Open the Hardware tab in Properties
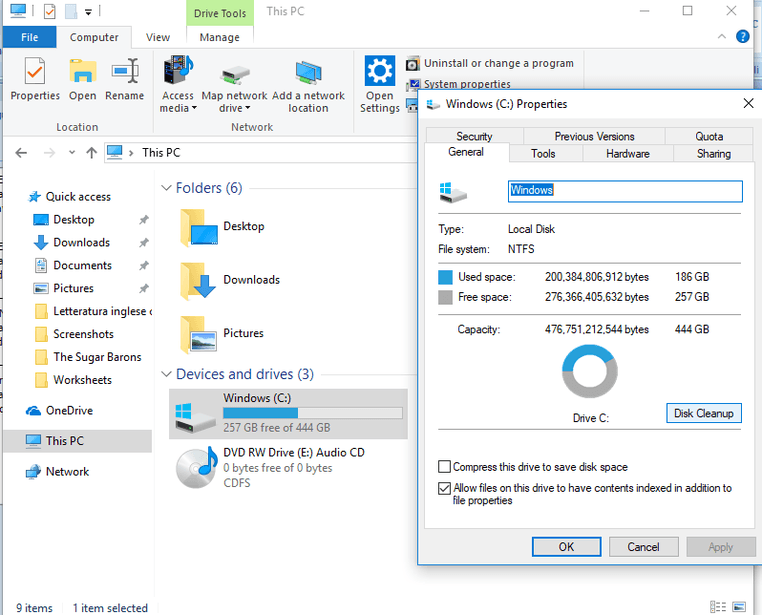Viewport: 762px width, 615px height. tap(627, 154)
